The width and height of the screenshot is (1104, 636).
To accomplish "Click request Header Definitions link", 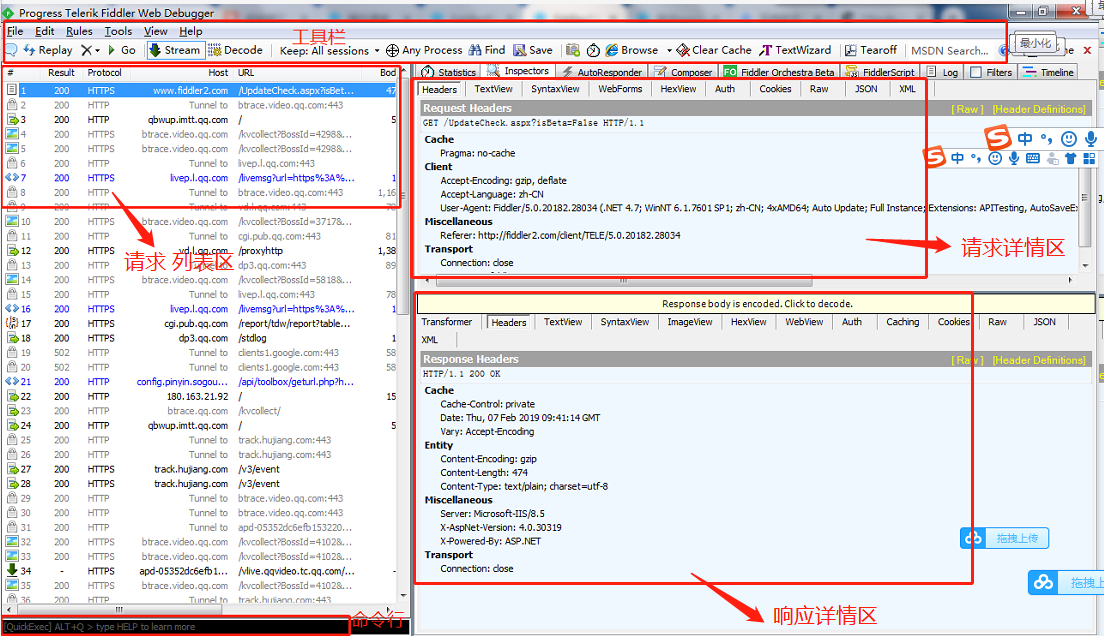I will [1039, 109].
